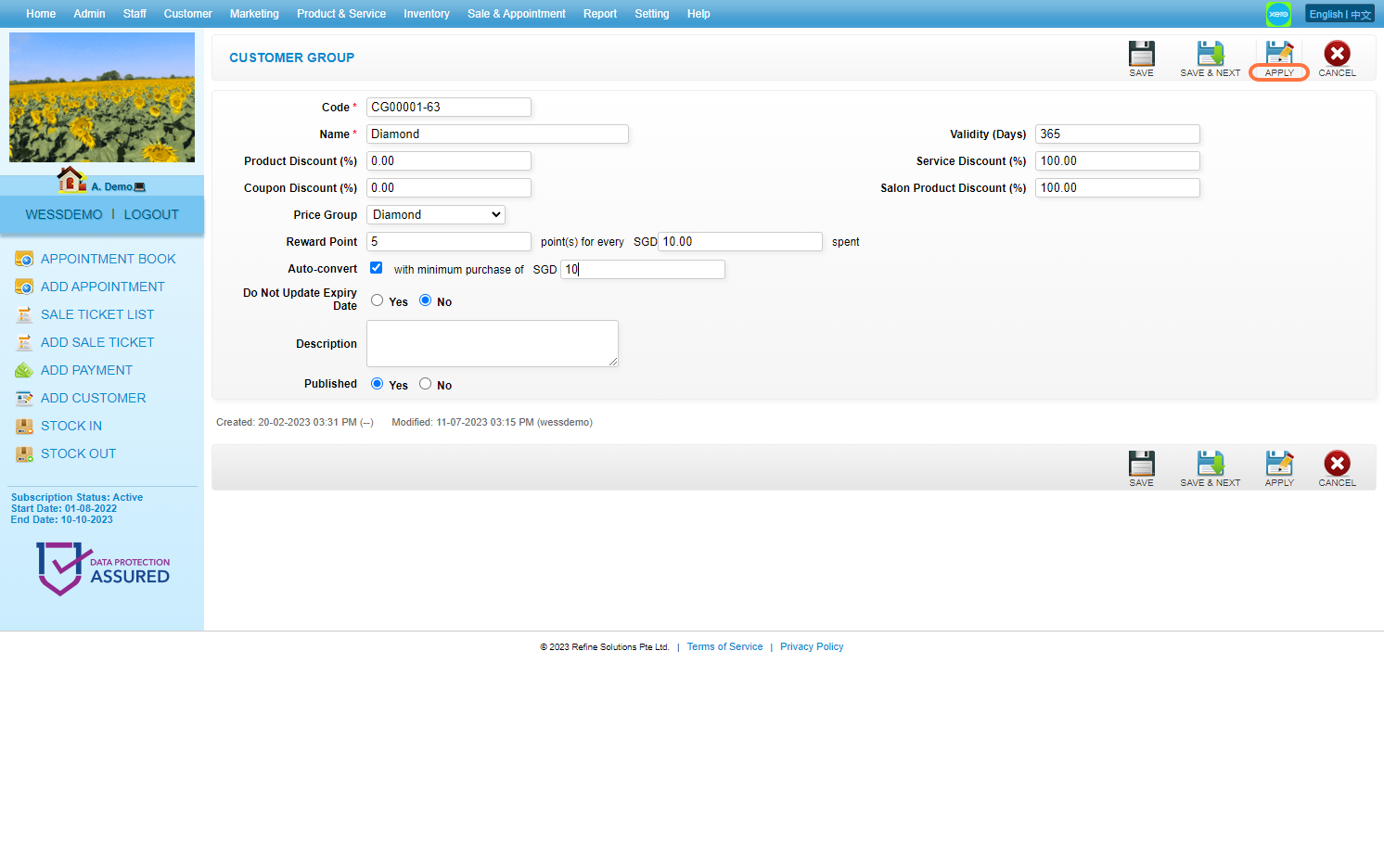Image resolution: width=1384 pixels, height=868 pixels.
Task: Click the Stock In sidebar icon
Action: click(x=24, y=426)
